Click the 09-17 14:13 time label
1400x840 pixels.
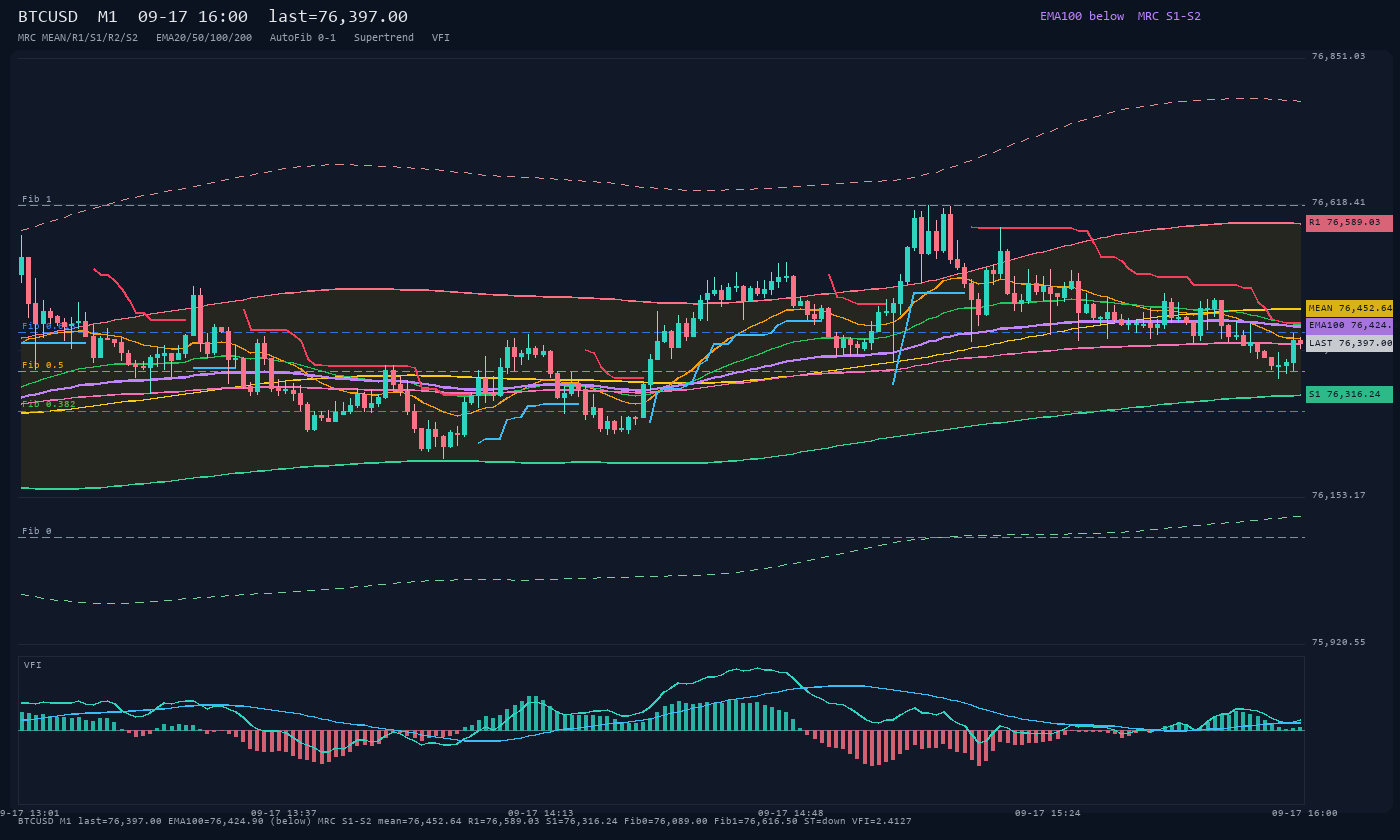coord(541,813)
